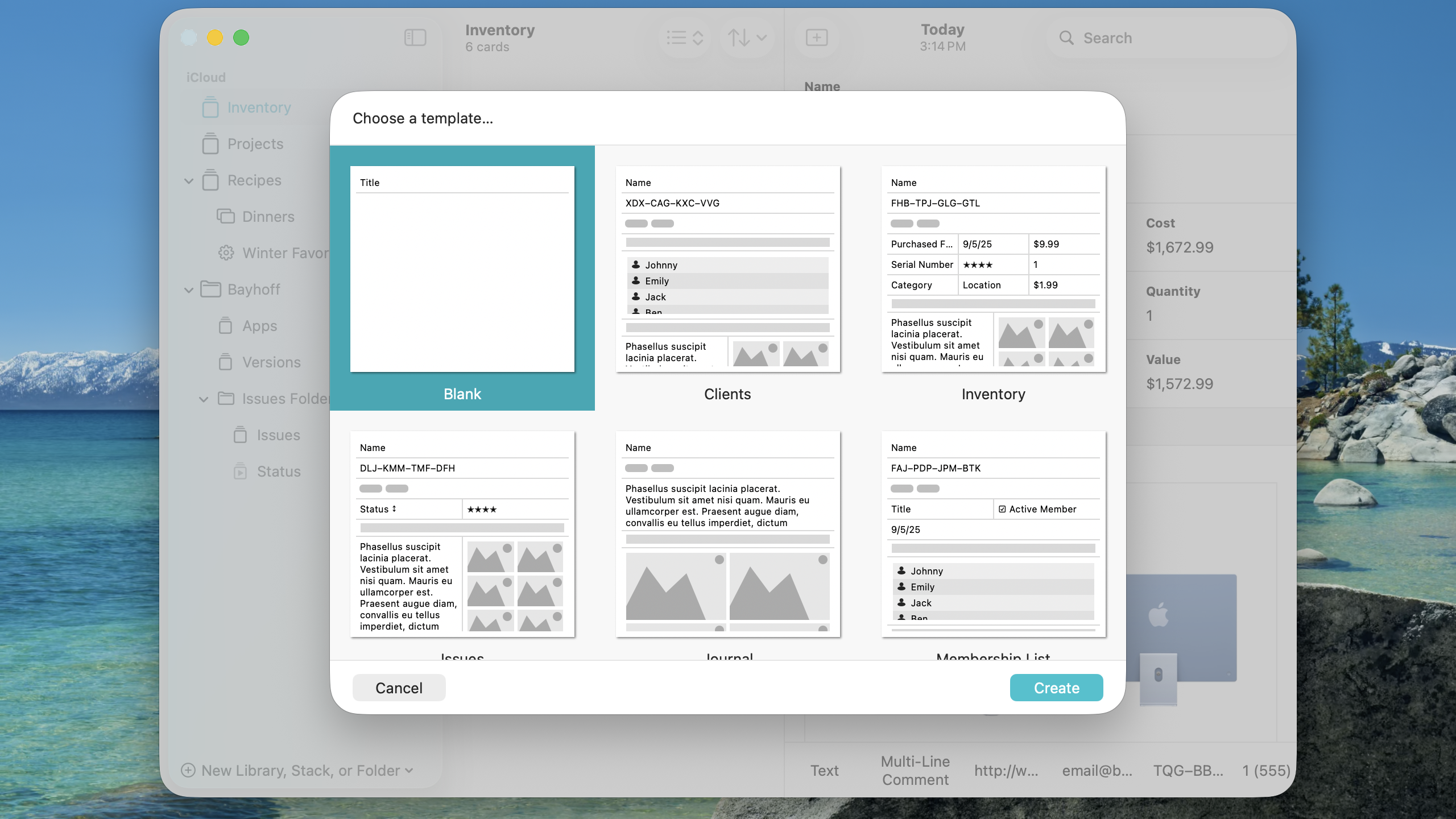Select the Status stack's video icon

pyautogui.click(x=241, y=471)
